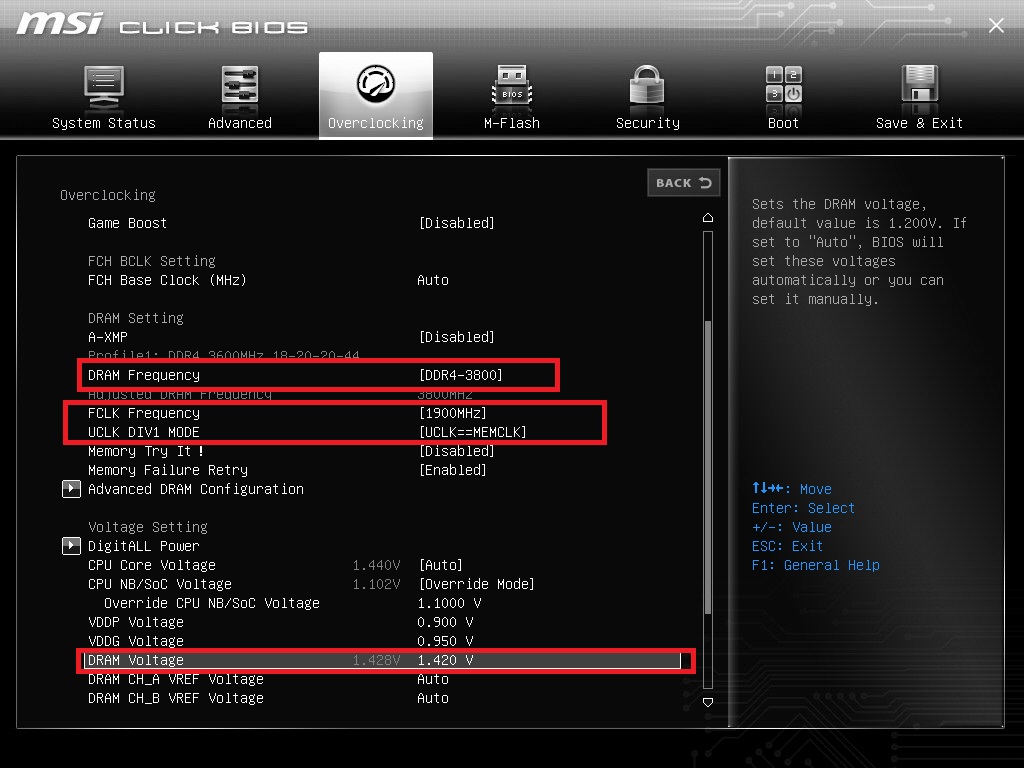Open the Security padlock icon

(647, 86)
